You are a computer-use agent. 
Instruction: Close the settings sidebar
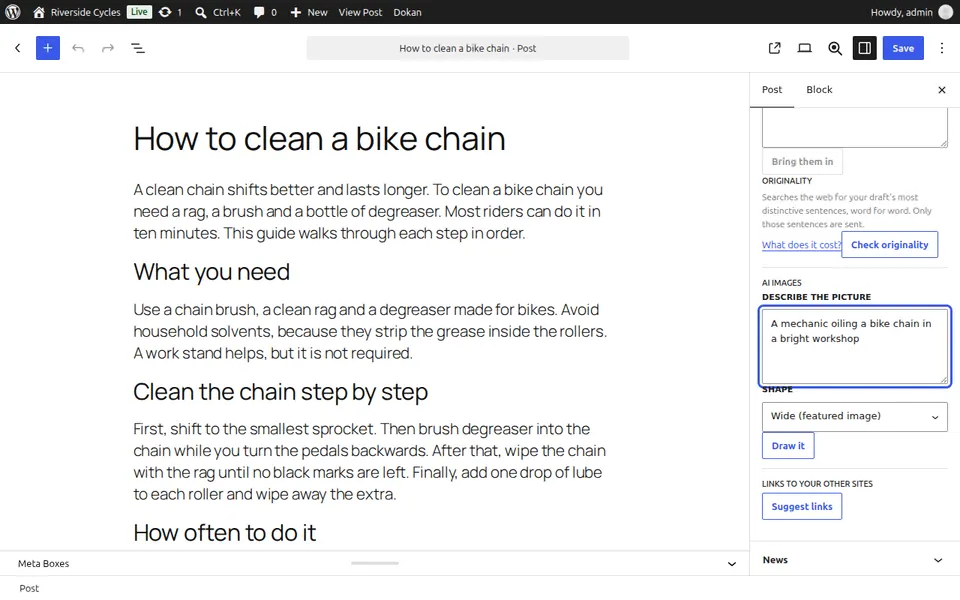pyautogui.click(x=942, y=90)
